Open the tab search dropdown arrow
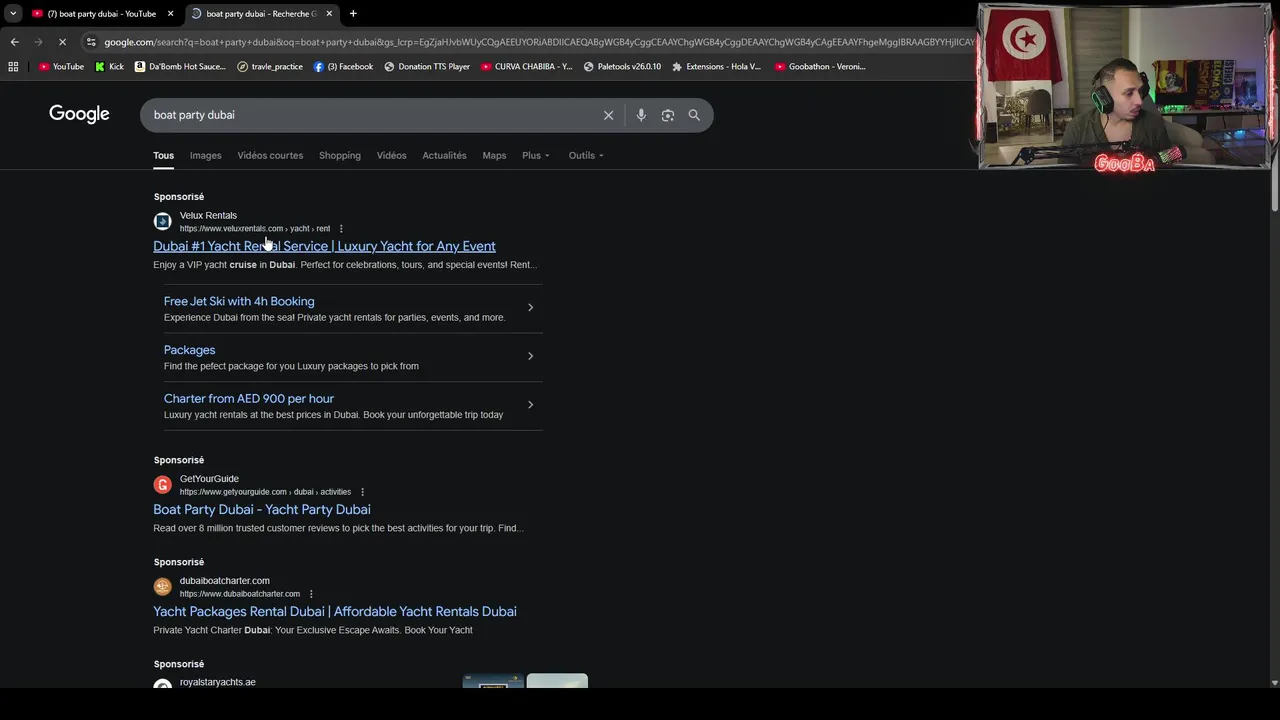This screenshot has width=1280, height=720. click(x=13, y=14)
